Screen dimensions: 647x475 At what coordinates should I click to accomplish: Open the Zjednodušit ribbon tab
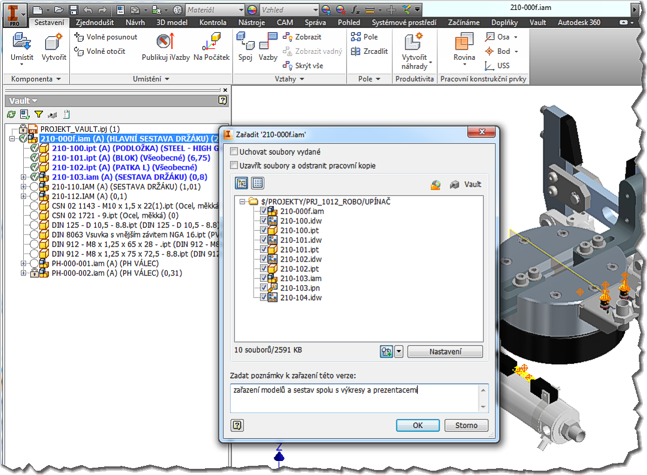click(x=94, y=22)
